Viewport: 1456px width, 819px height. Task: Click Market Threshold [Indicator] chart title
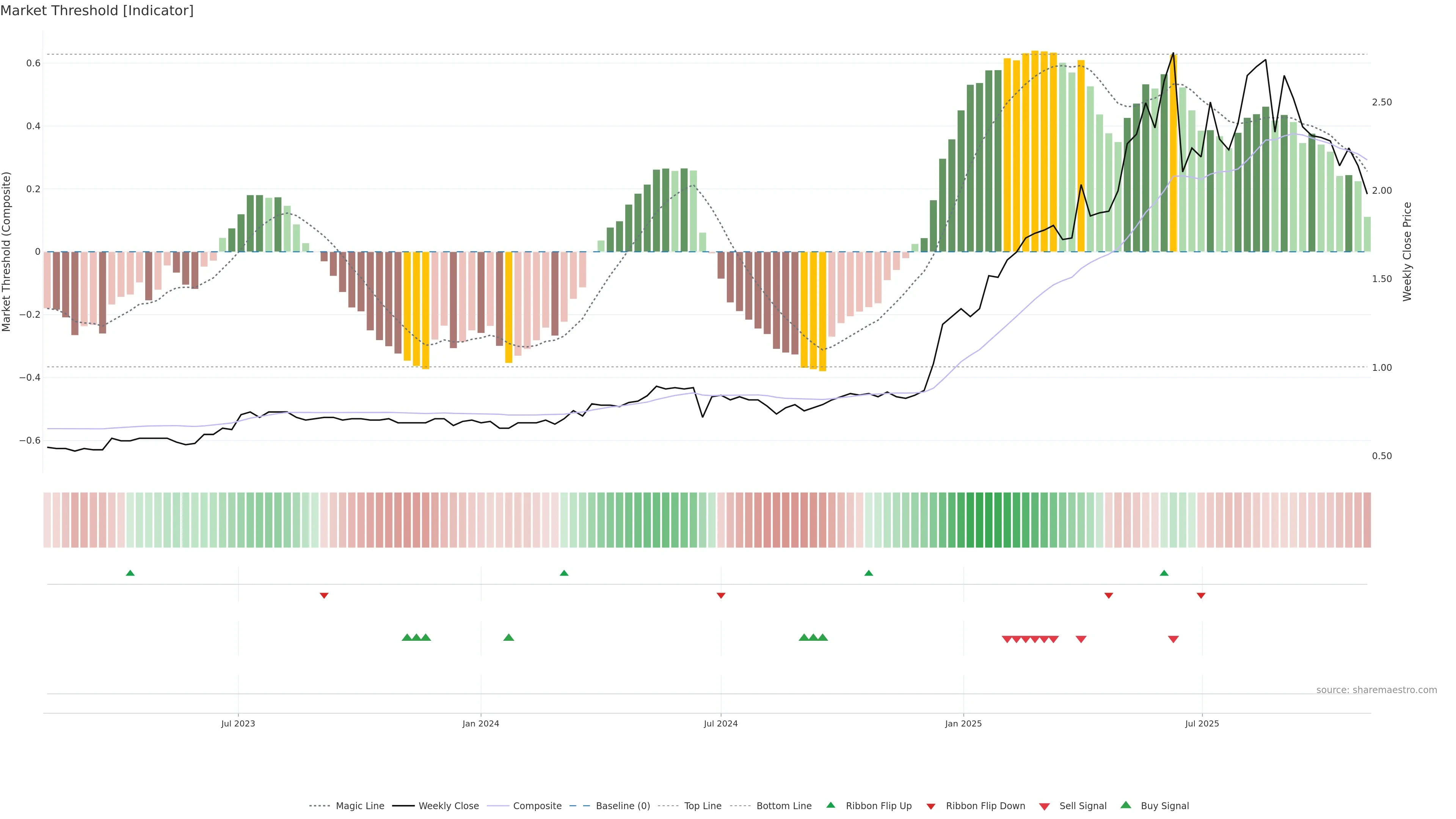[97, 11]
